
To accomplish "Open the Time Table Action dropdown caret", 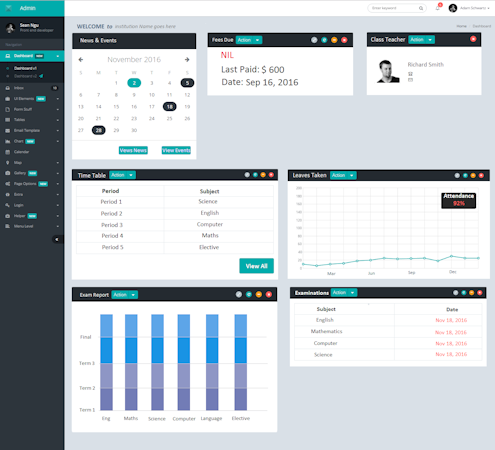I will (131, 175).
